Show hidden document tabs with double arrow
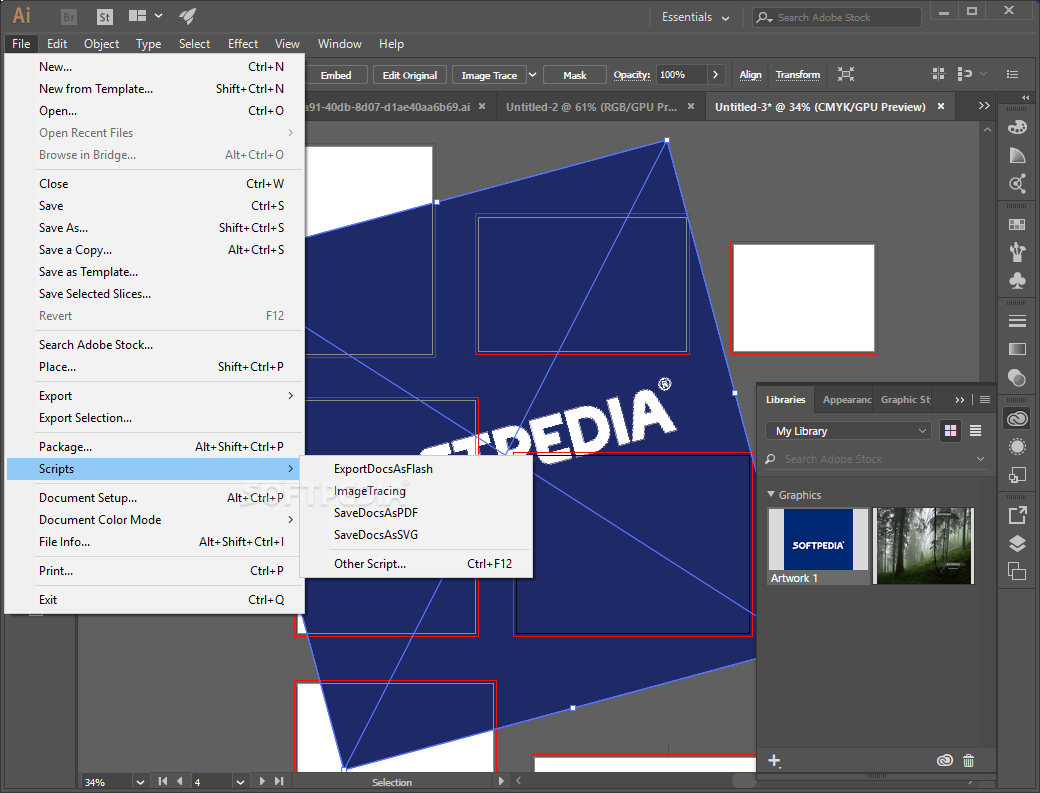 (x=984, y=106)
